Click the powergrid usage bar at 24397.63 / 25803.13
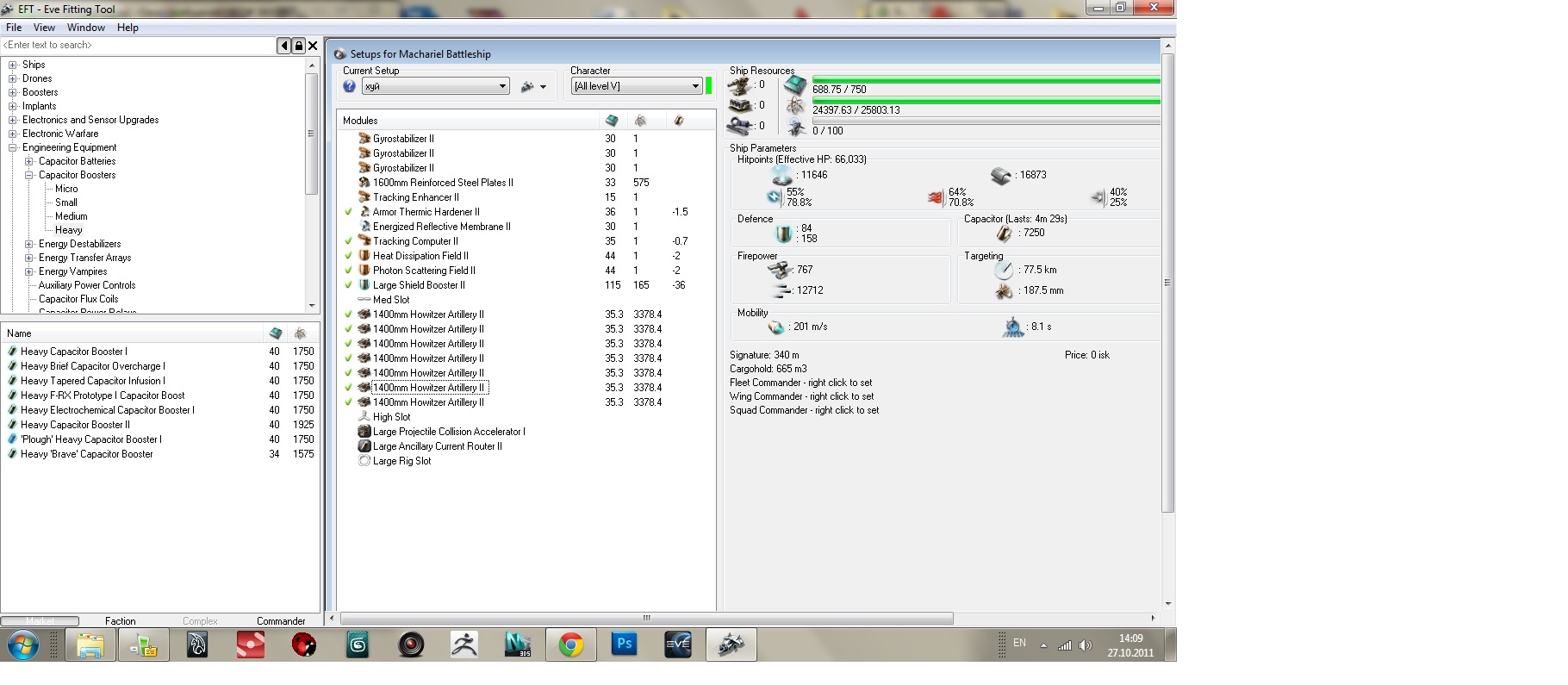 coord(986,101)
